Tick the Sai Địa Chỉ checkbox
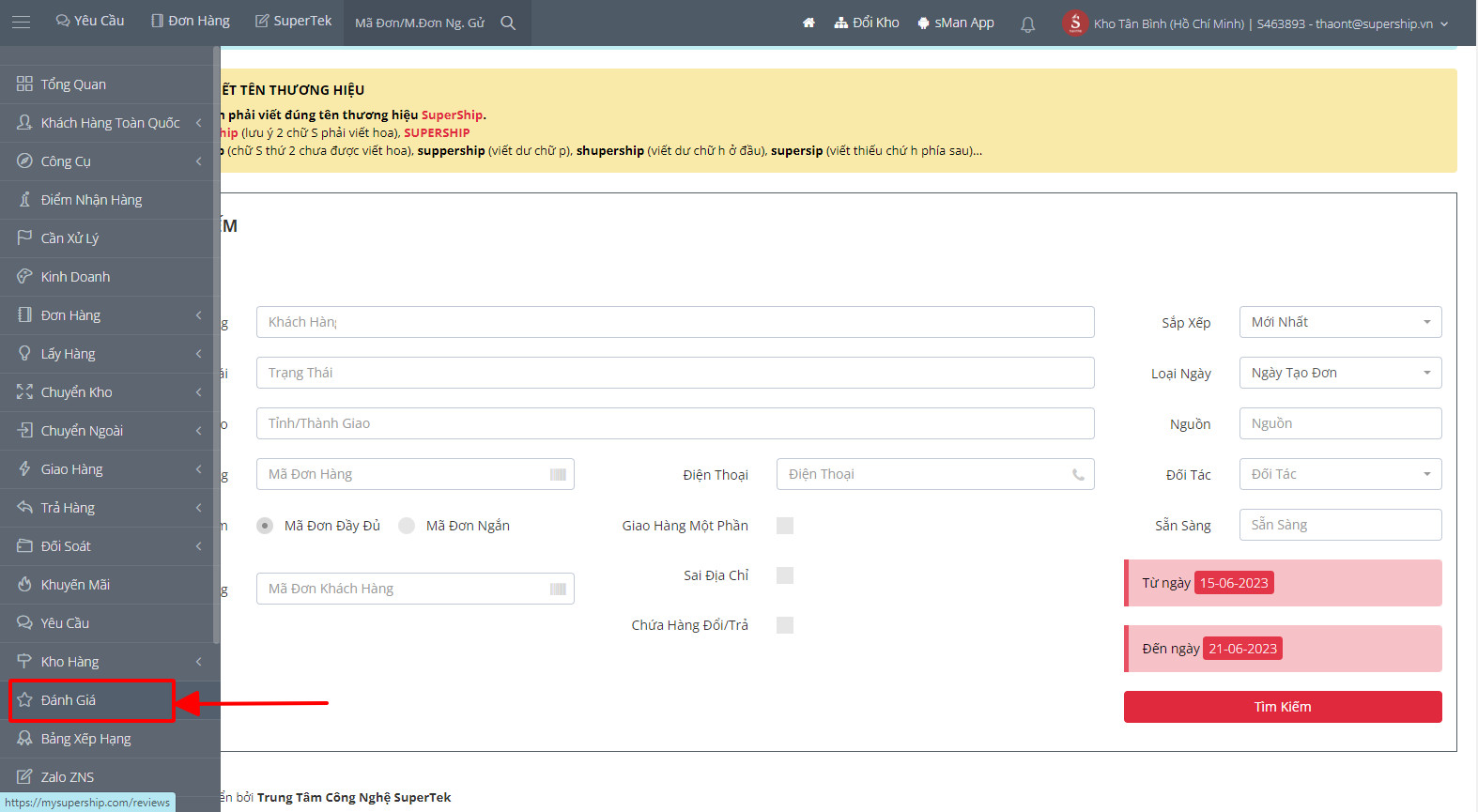 click(x=785, y=575)
